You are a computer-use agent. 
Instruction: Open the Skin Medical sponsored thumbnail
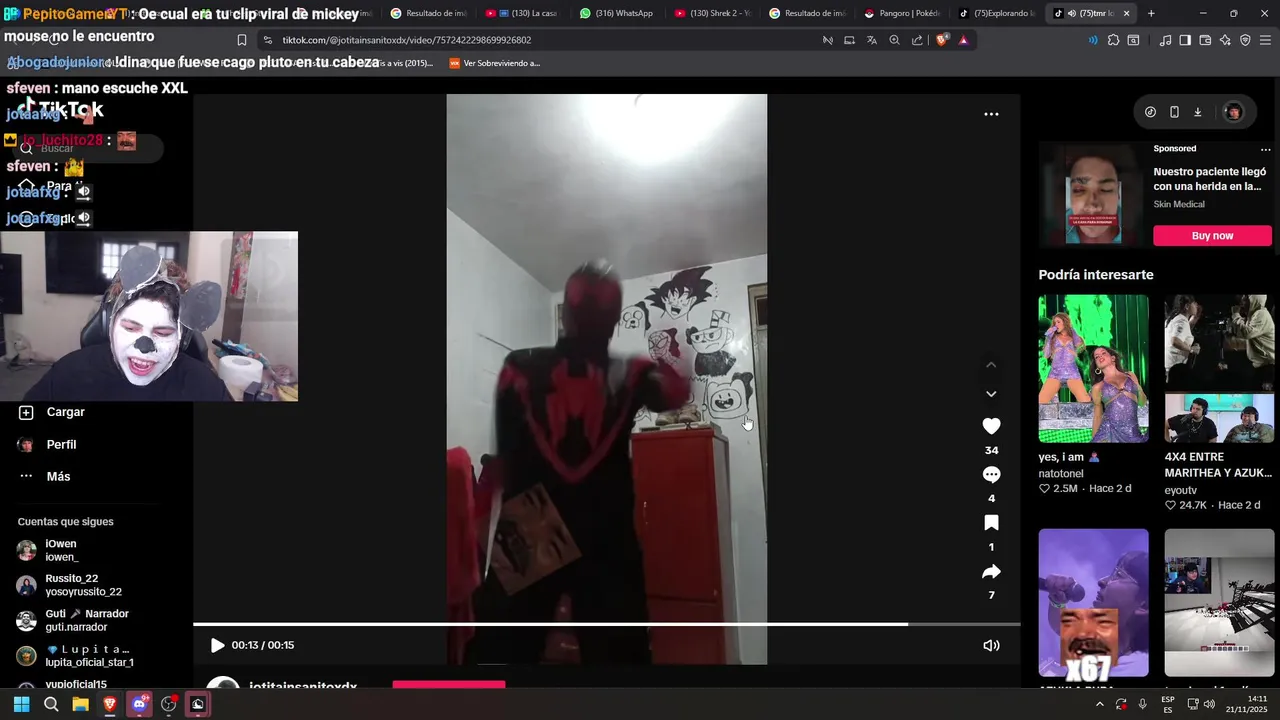tap(1093, 194)
